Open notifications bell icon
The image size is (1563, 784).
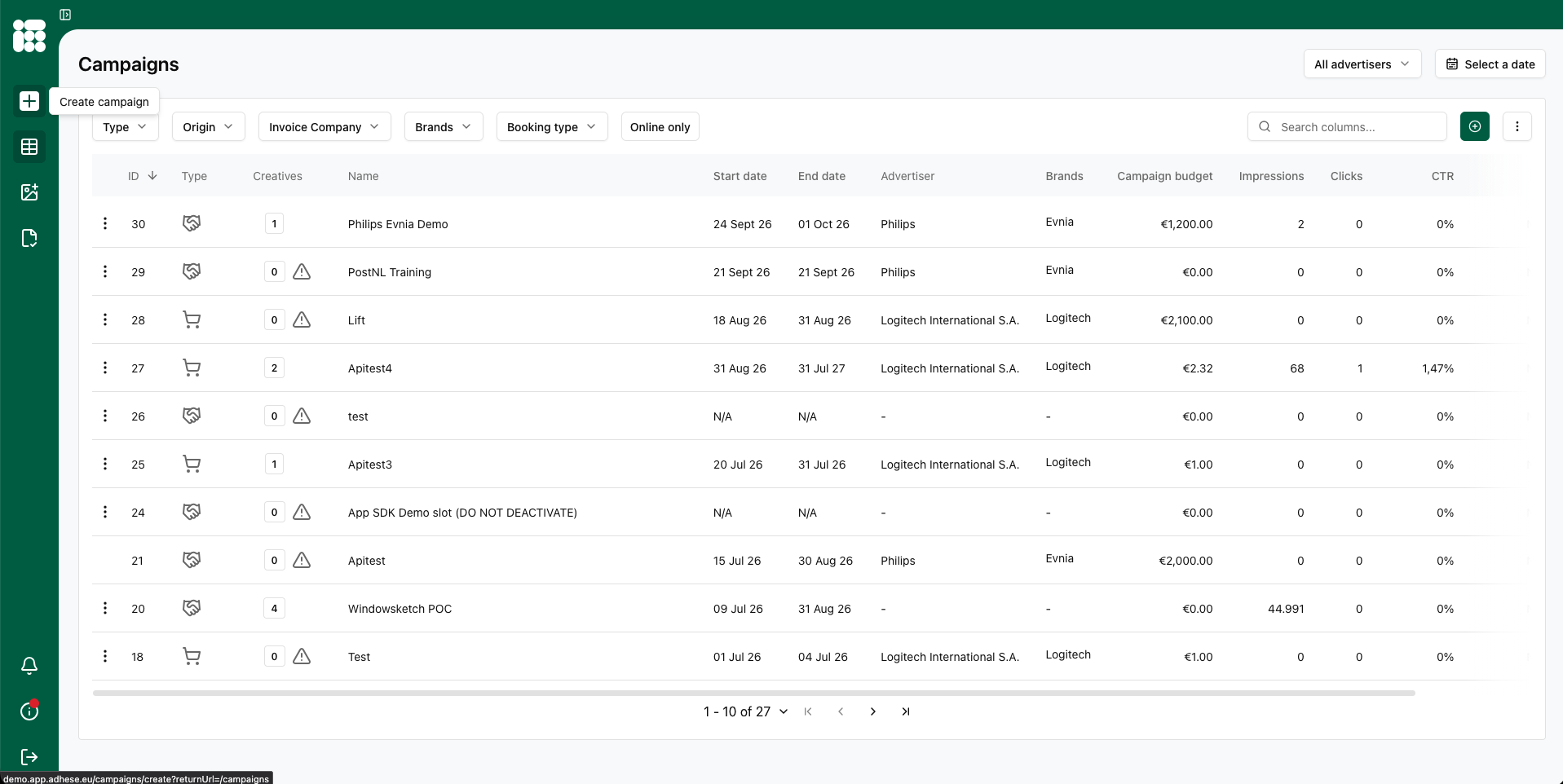pyautogui.click(x=29, y=666)
